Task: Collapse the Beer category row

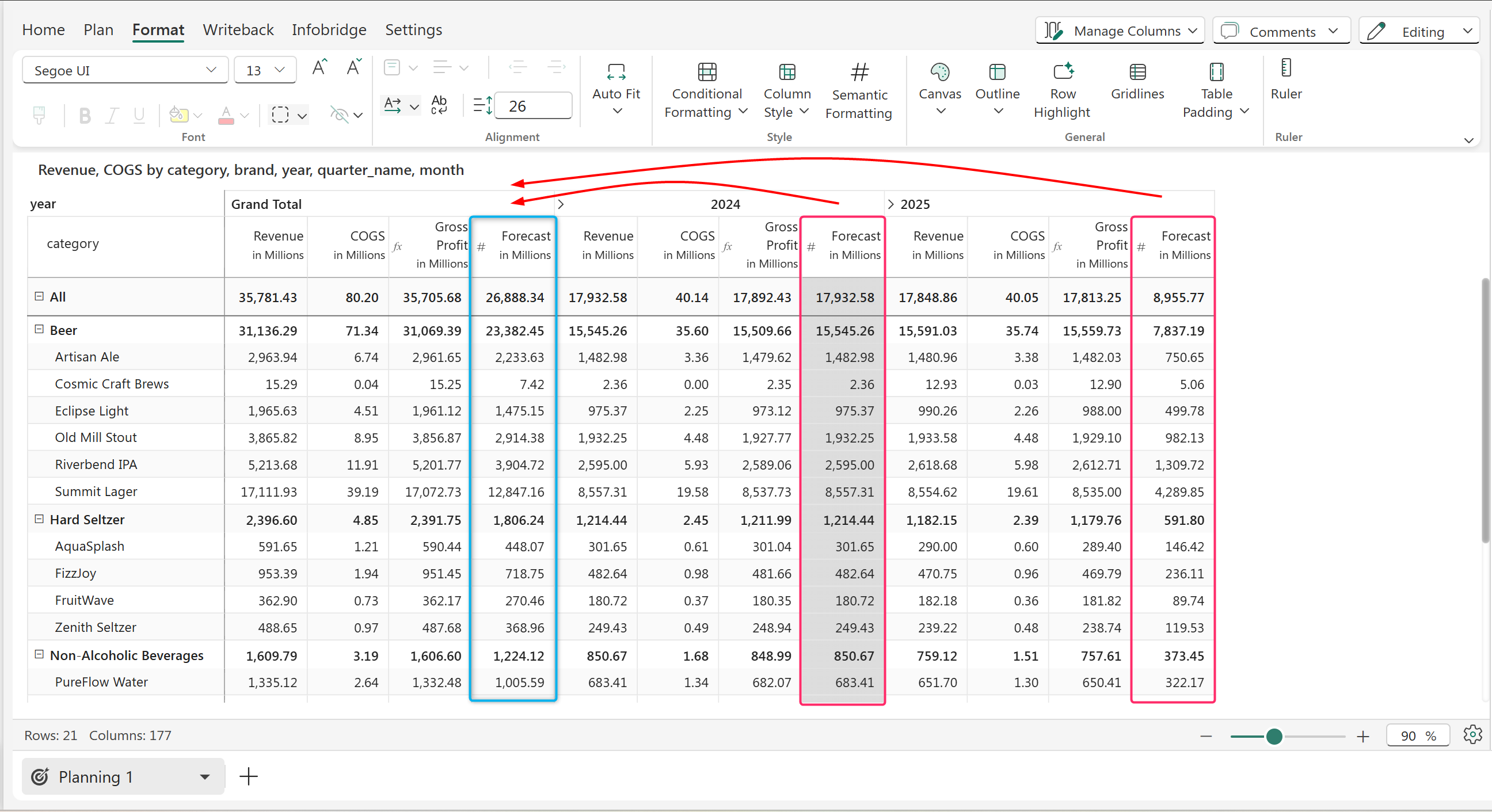Action: pyautogui.click(x=39, y=330)
